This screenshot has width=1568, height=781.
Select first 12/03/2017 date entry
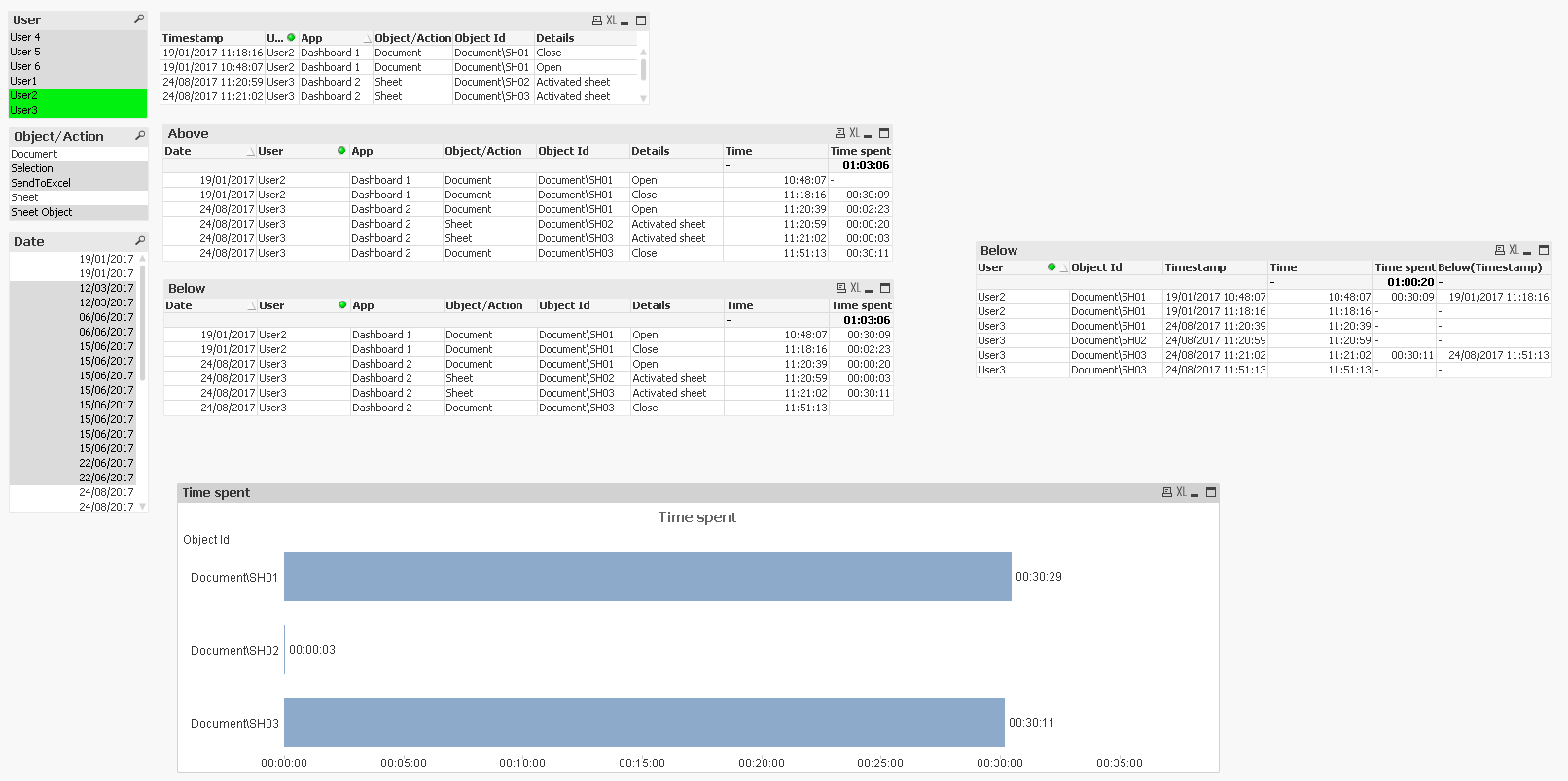(73, 288)
